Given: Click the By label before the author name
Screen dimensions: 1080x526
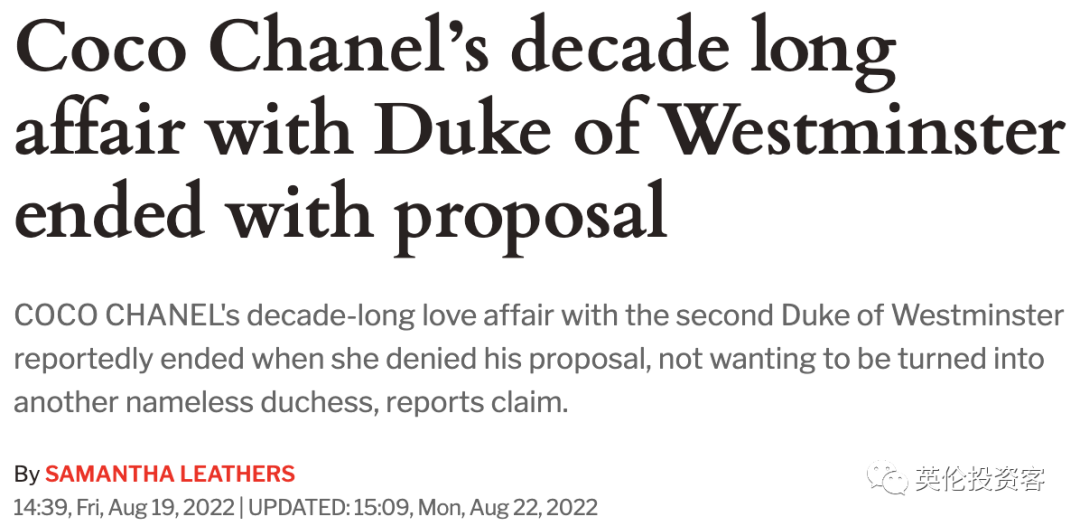Looking at the screenshot, I should [27, 474].
